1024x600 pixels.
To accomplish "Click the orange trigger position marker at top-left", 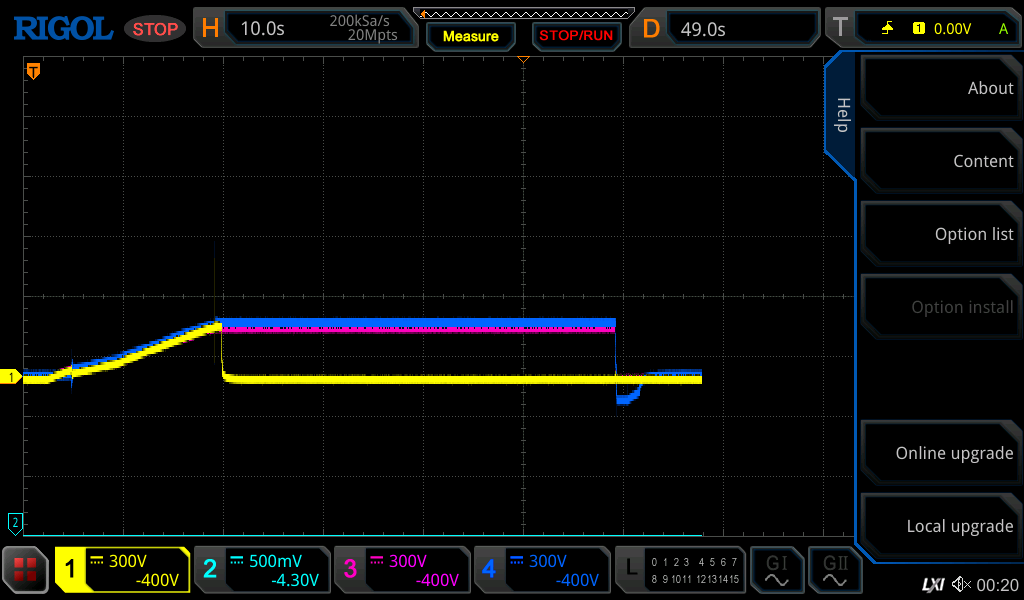I will click(33, 71).
